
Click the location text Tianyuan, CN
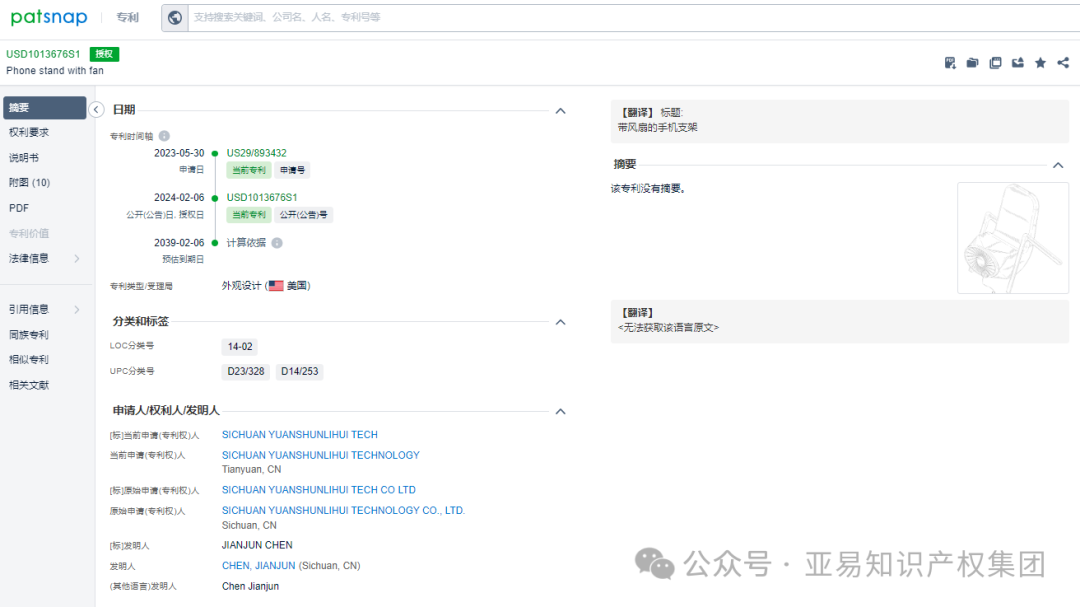coord(251,469)
